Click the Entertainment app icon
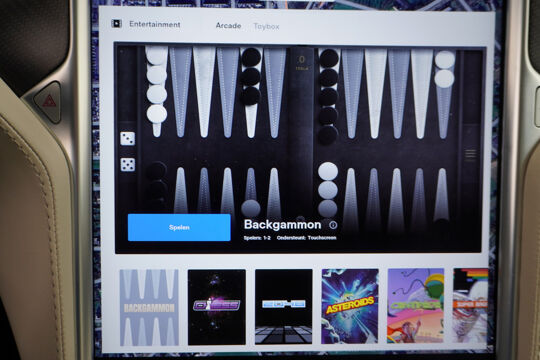 (116, 23)
